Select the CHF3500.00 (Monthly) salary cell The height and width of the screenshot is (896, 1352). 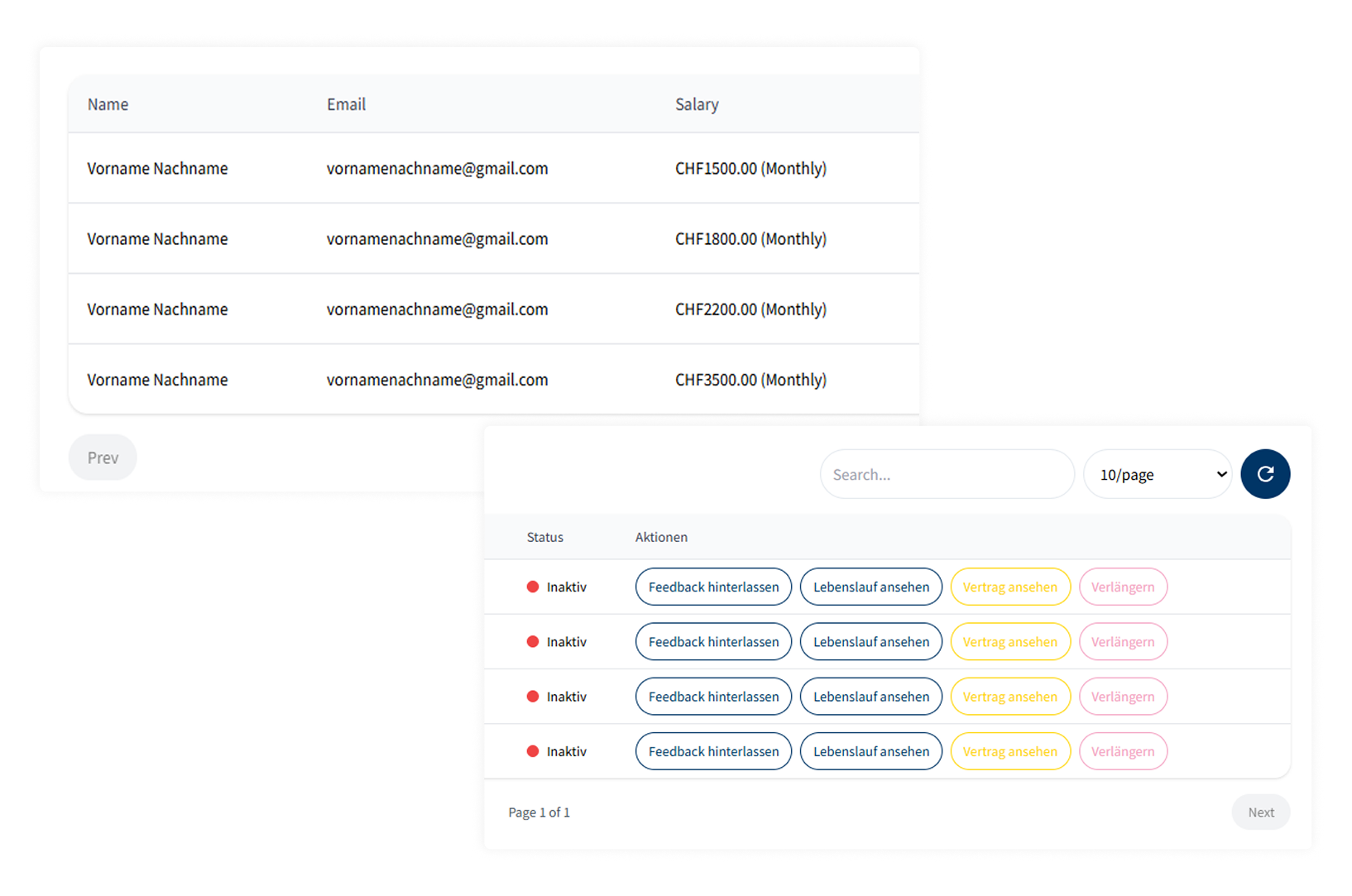750,380
